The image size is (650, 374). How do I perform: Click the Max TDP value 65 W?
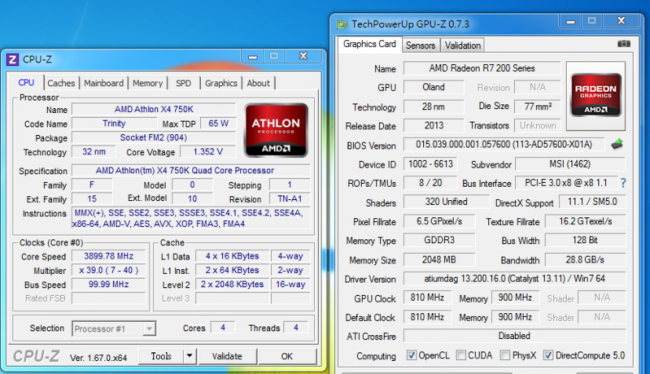(218, 124)
